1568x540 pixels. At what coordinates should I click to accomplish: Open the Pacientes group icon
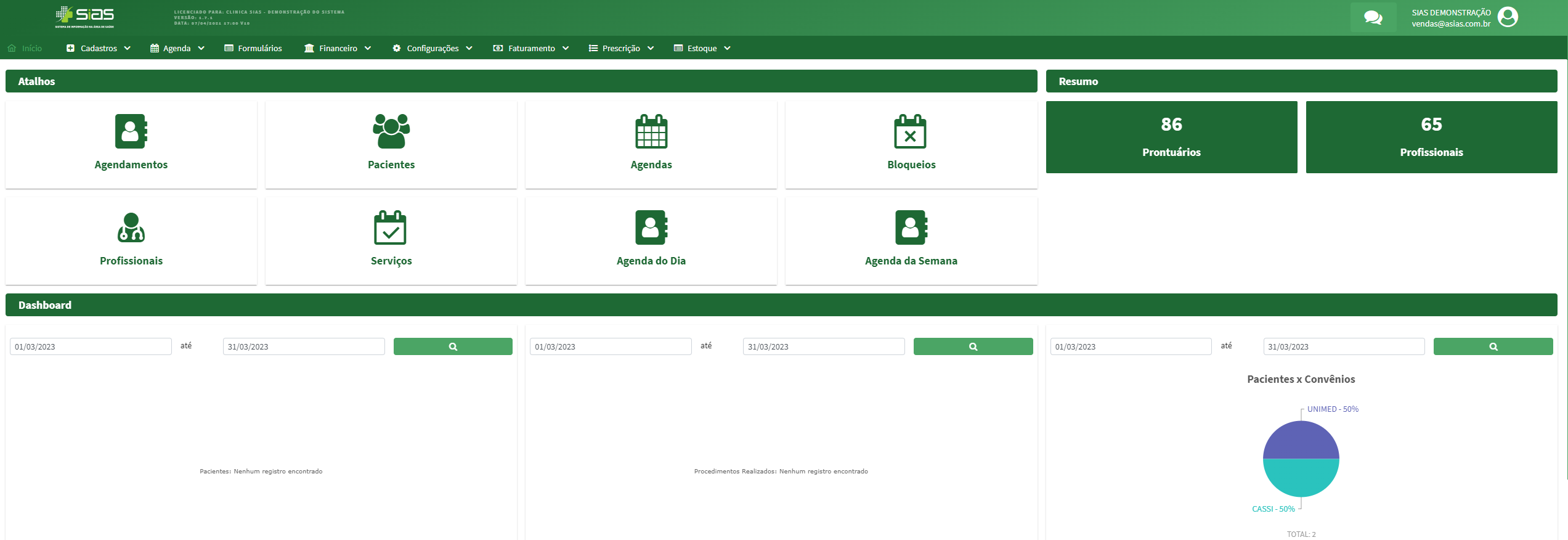pos(391,131)
